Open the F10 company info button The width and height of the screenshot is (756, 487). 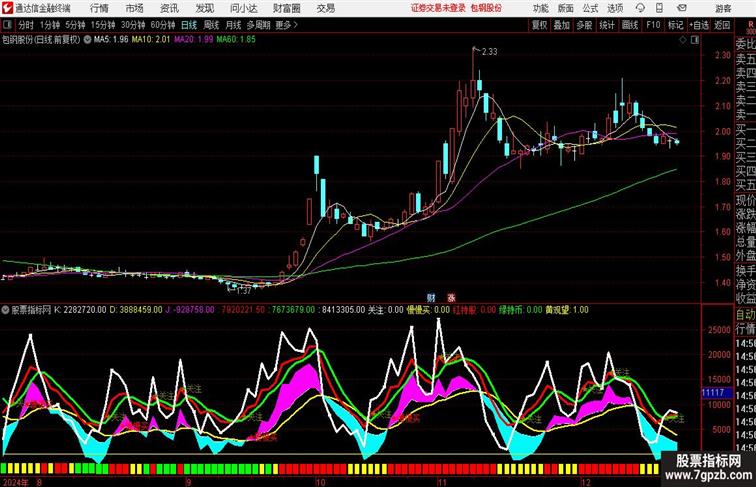click(653, 25)
